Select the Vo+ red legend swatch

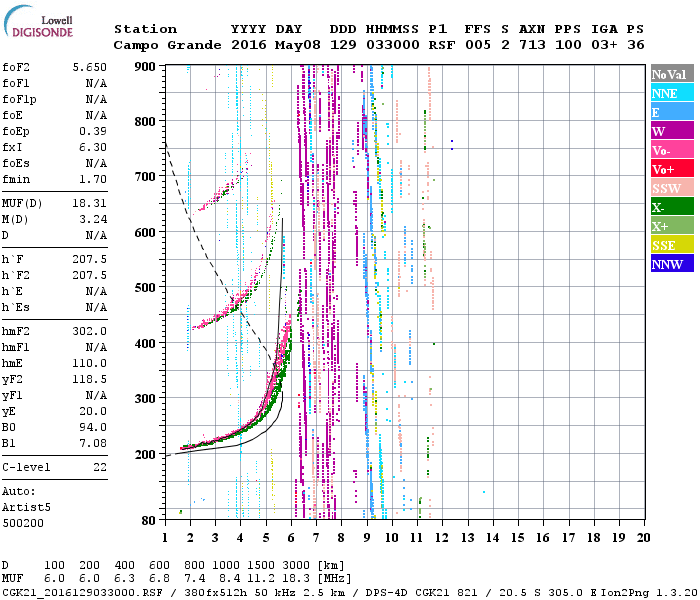coord(672,169)
